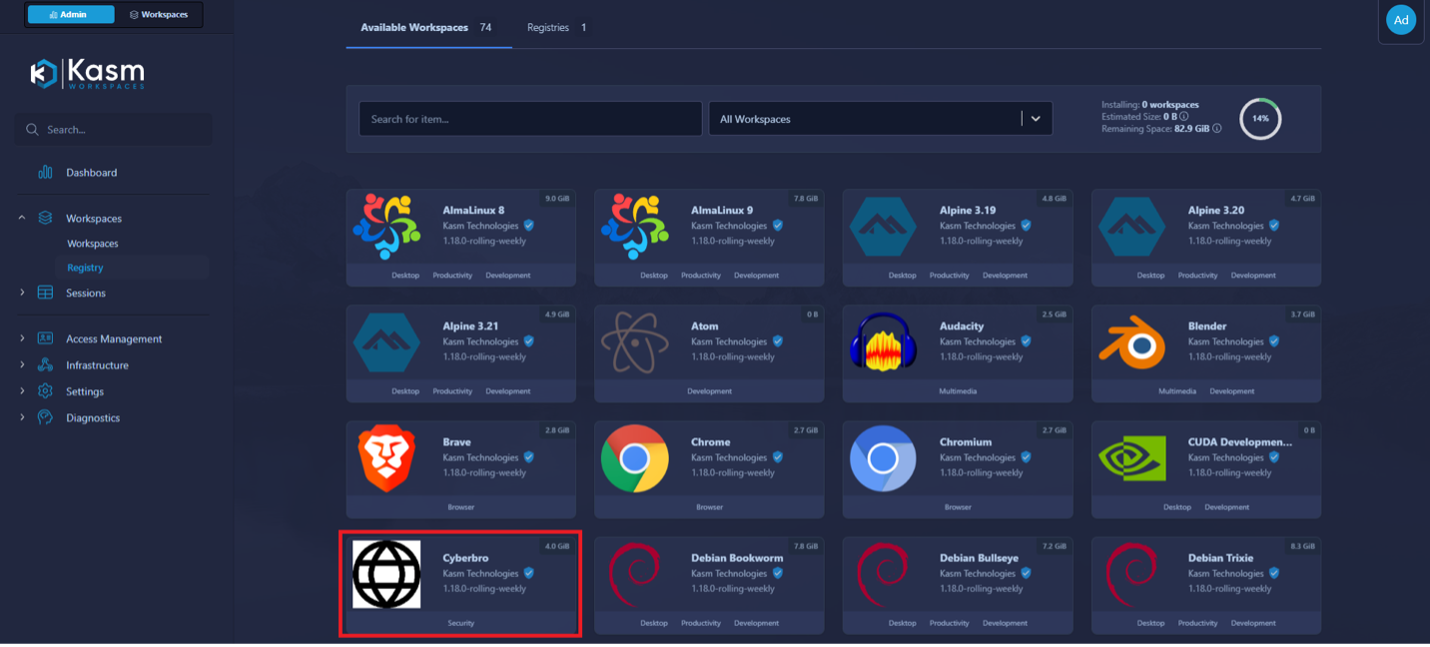
Task: Click the Estimated Size info icon
Action: click(x=1184, y=117)
